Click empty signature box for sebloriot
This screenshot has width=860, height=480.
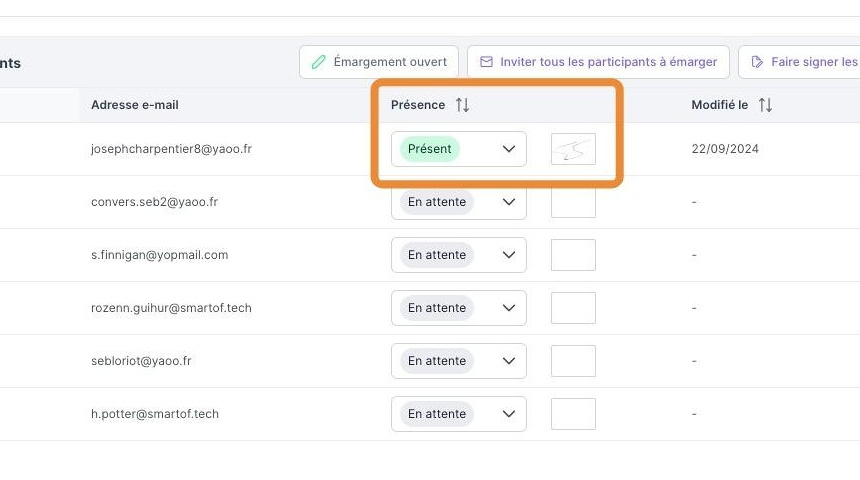pyautogui.click(x=573, y=361)
